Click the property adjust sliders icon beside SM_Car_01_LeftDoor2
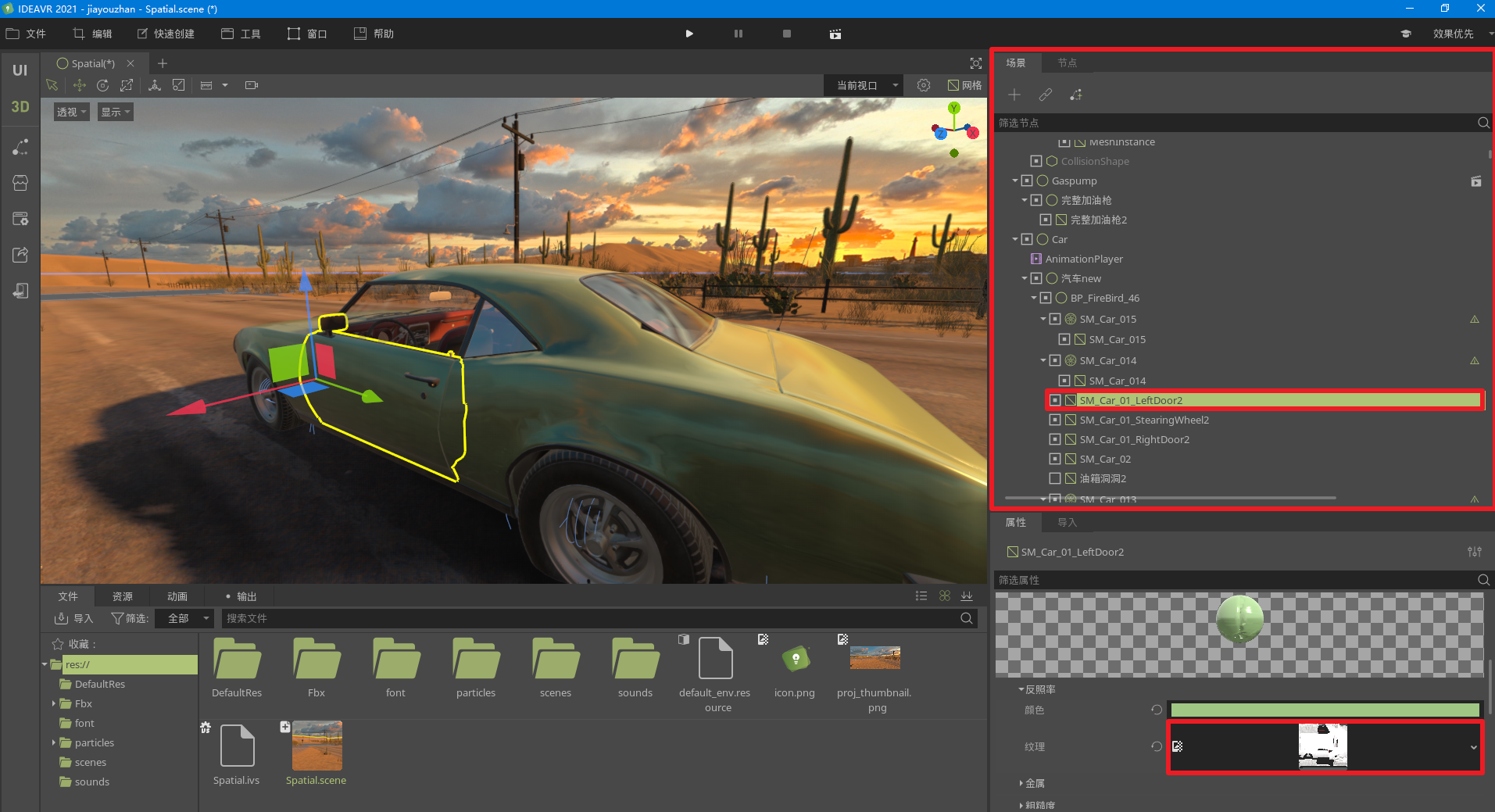1495x812 pixels. pyautogui.click(x=1475, y=552)
